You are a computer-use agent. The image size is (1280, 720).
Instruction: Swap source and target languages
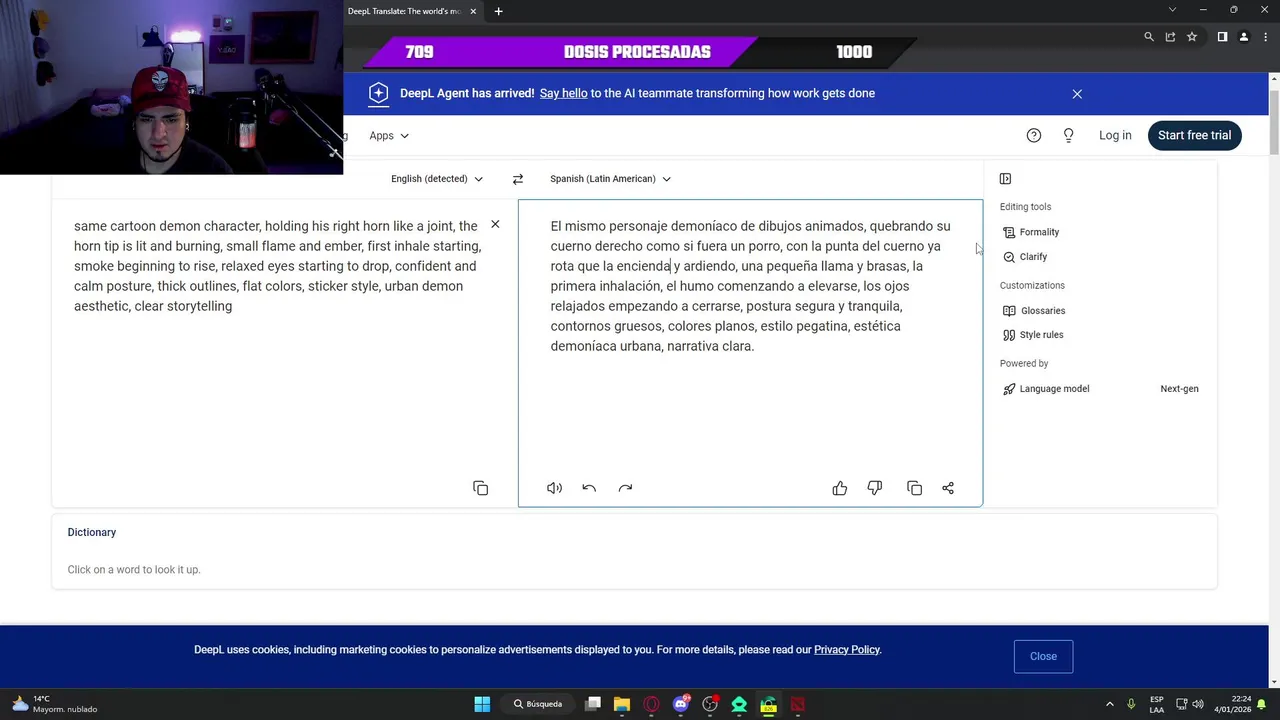[517, 179]
